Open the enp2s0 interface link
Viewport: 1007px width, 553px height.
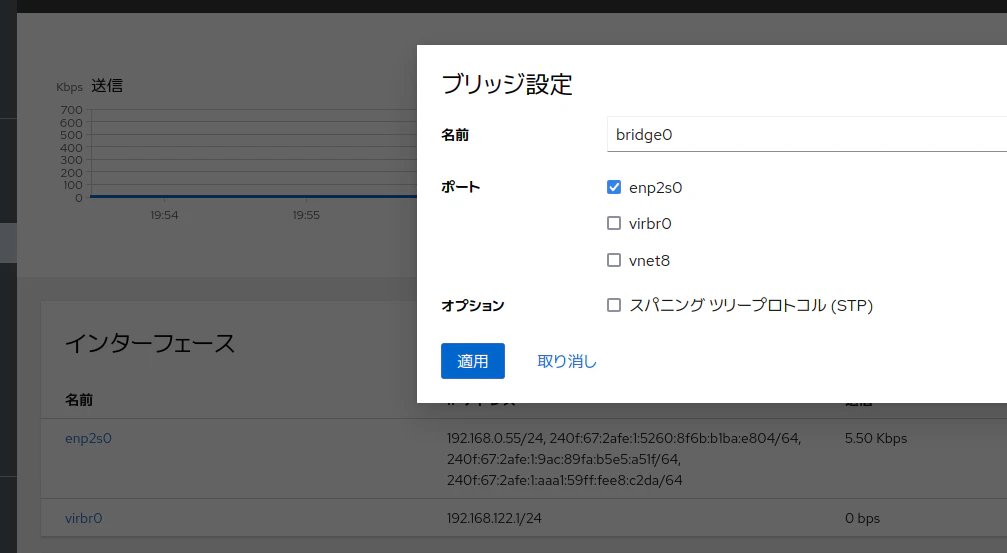[x=89, y=438]
